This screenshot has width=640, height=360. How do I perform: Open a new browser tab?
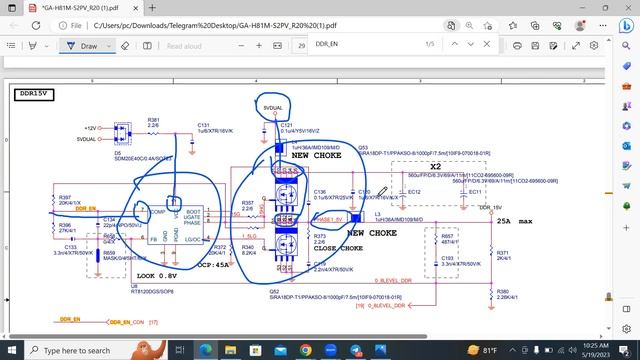[152, 8]
